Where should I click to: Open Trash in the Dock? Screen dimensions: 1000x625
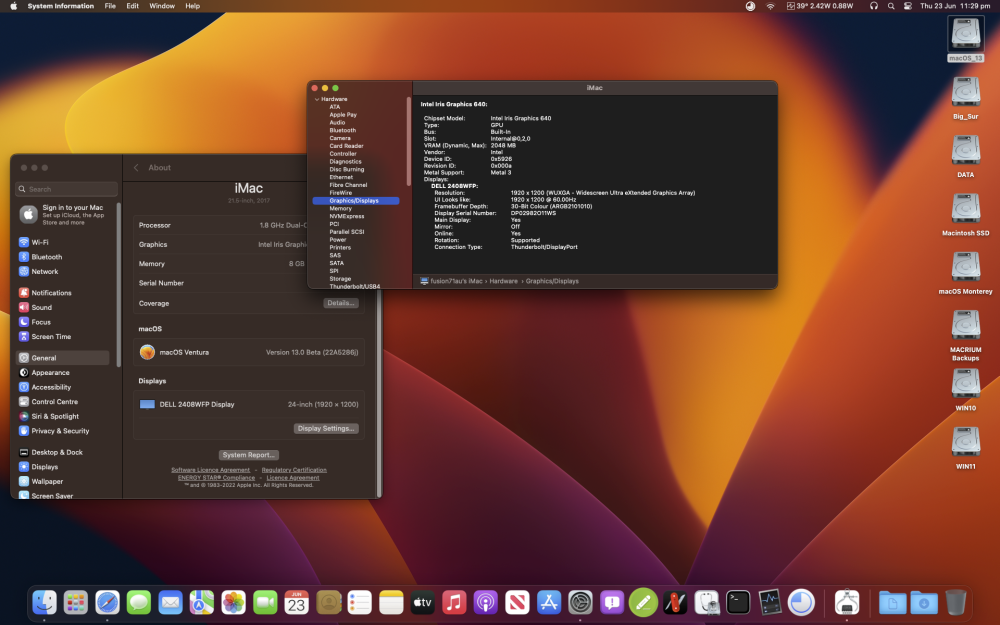click(955, 602)
